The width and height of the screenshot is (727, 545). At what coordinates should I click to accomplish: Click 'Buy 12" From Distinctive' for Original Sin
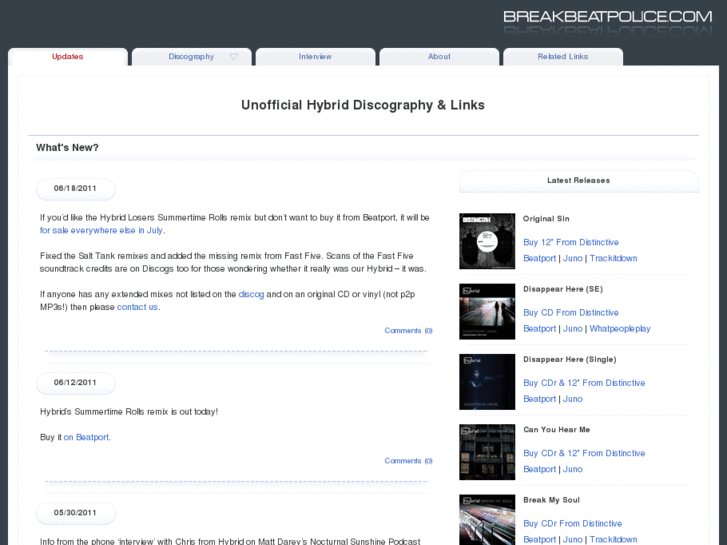[x=571, y=243]
